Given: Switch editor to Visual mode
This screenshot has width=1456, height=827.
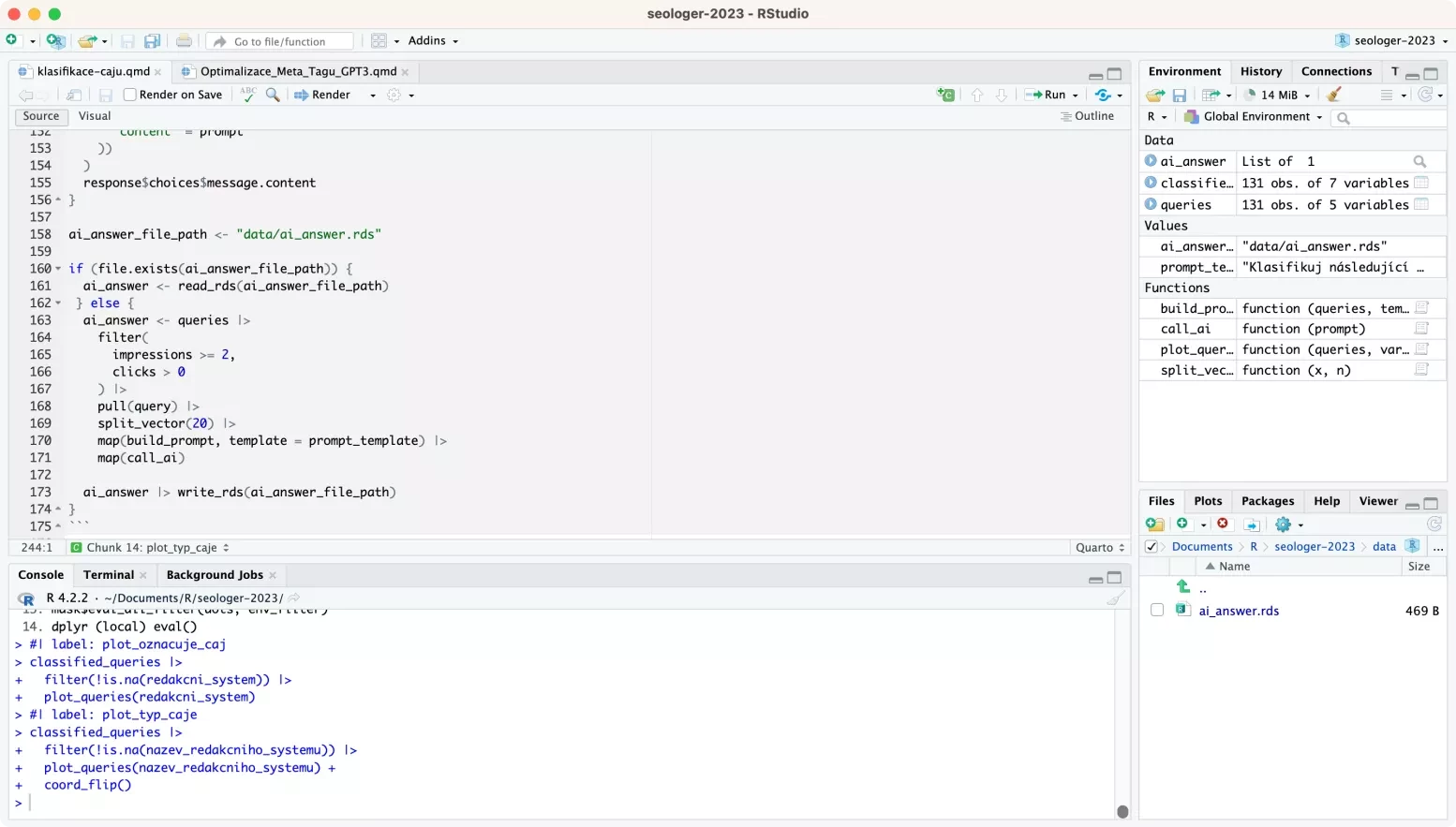Looking at the screenshot, I should tap(95, 116).
